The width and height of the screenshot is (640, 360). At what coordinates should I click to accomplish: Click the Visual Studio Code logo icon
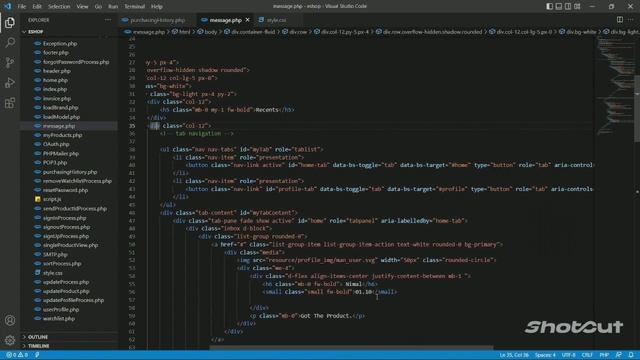(x=7, y=6)
